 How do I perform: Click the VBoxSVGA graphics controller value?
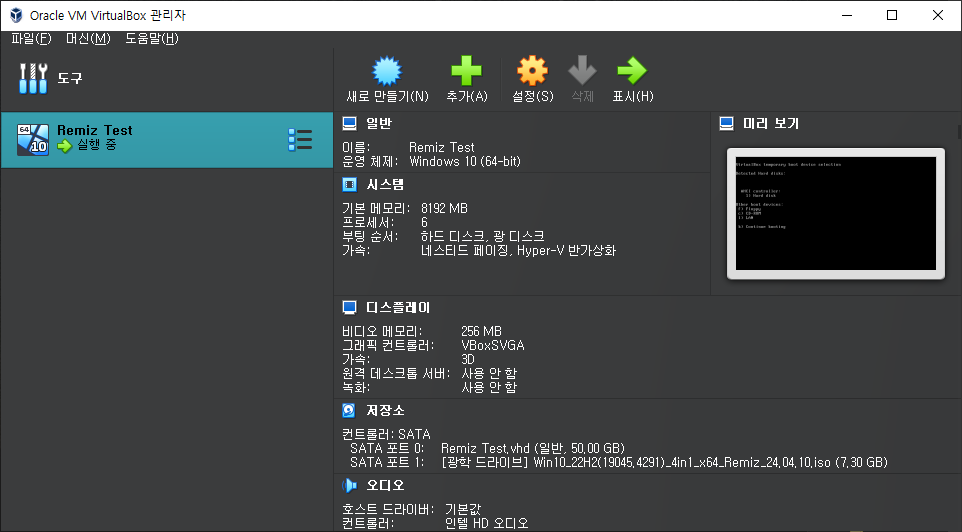click(x=493, y=345)
